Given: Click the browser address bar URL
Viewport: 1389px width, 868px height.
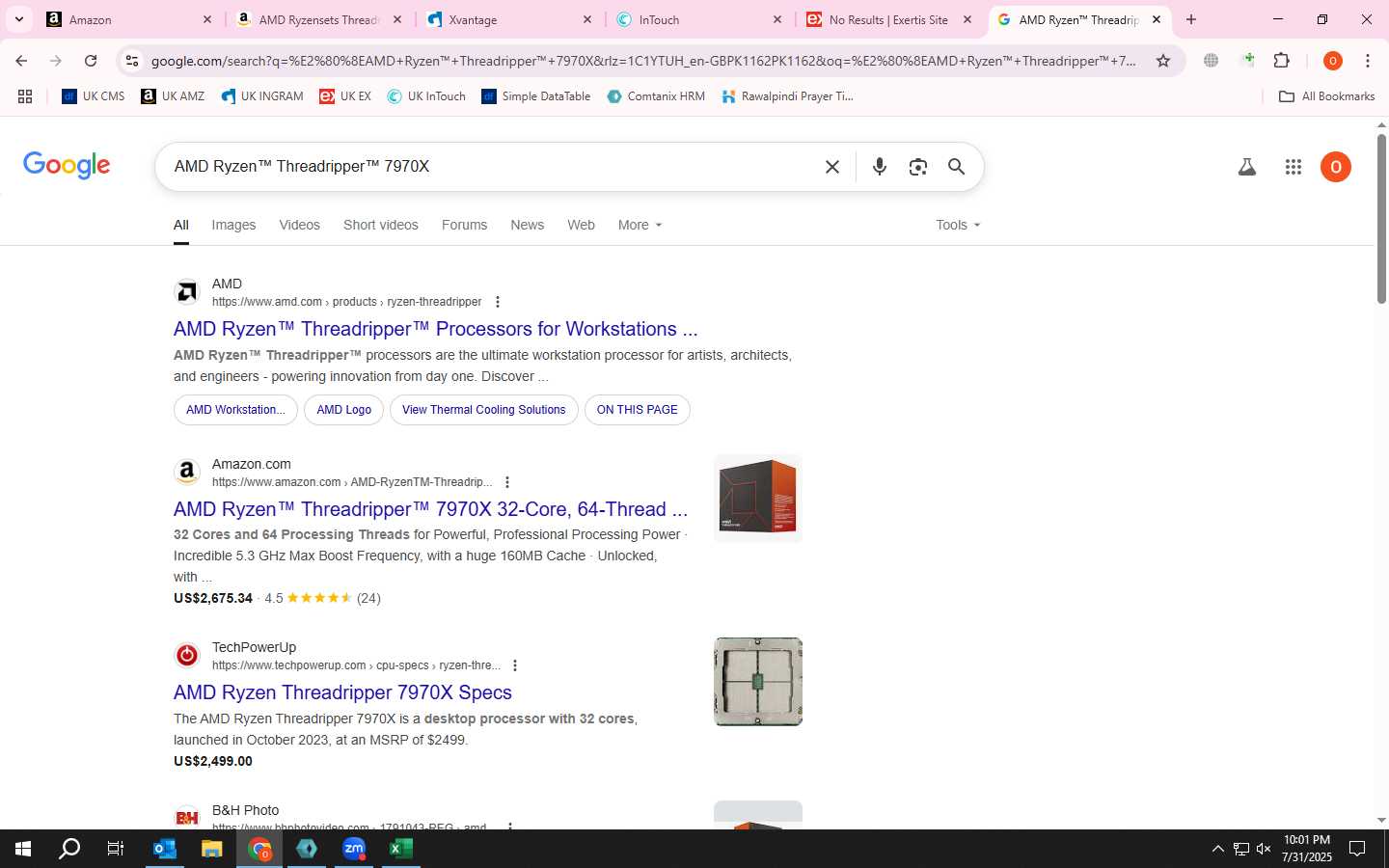Looking at the screenshot, I should (x=643, y=61).
